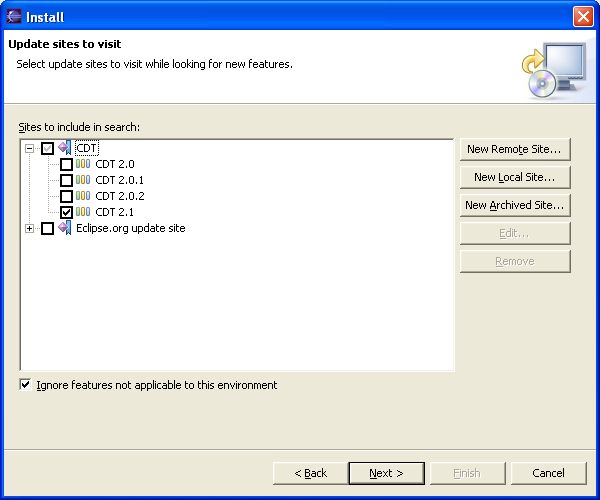Toggle Ignore features not applicable checkbox

point(25,385)
